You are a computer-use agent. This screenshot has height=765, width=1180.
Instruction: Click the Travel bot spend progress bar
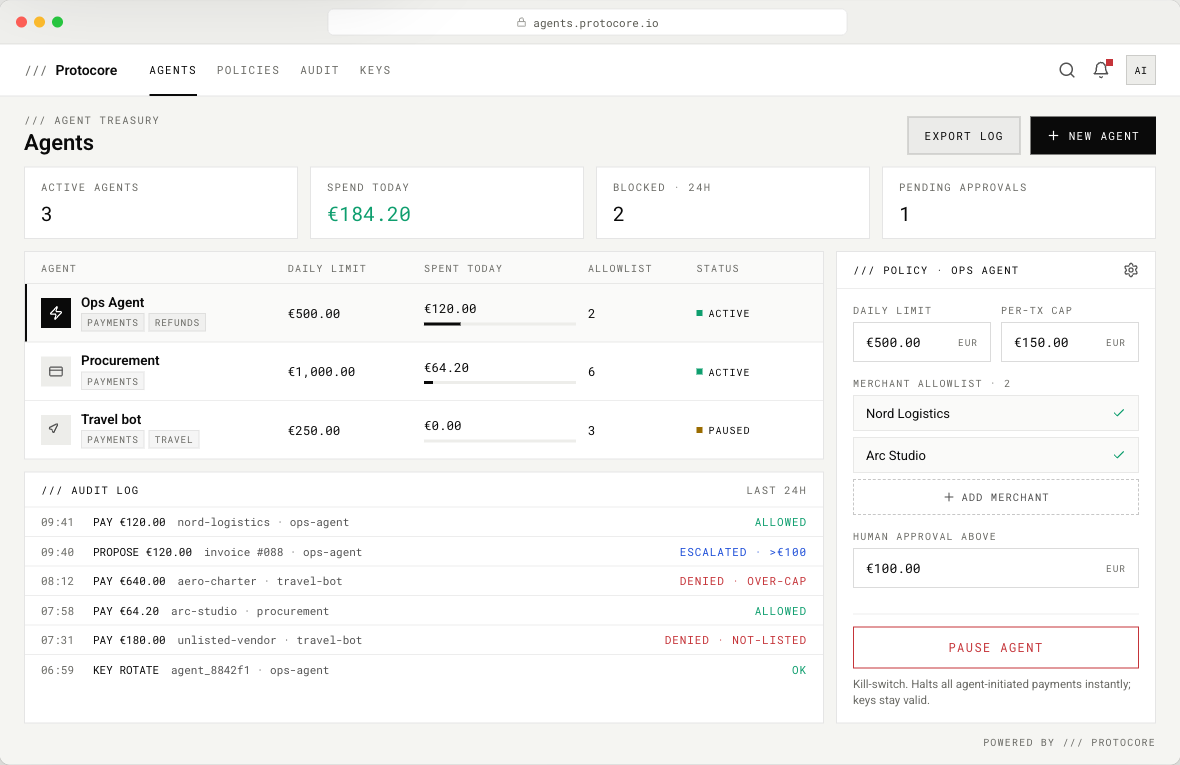tap(500, 440)
